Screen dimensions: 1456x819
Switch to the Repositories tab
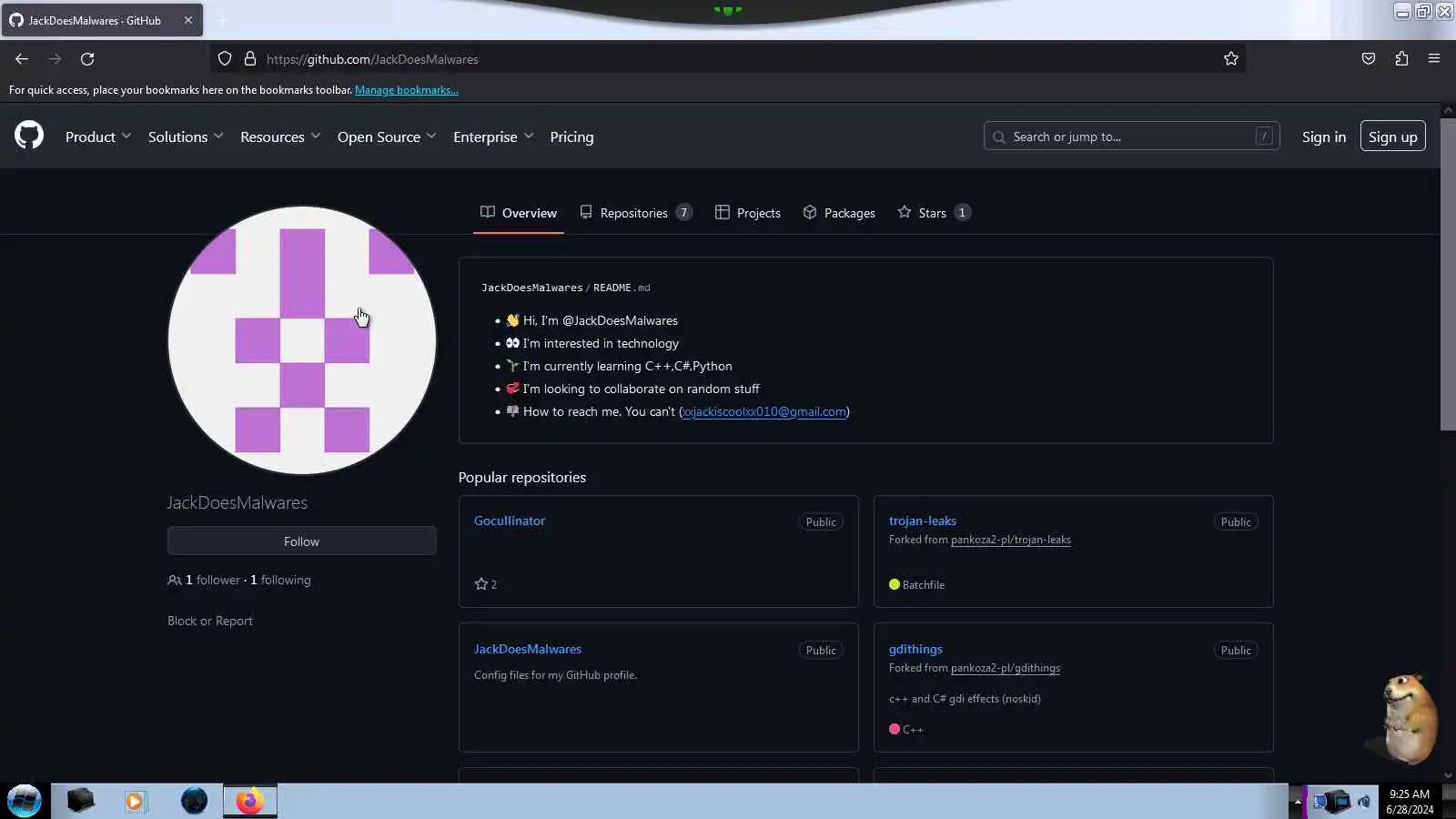click(636, 213)
